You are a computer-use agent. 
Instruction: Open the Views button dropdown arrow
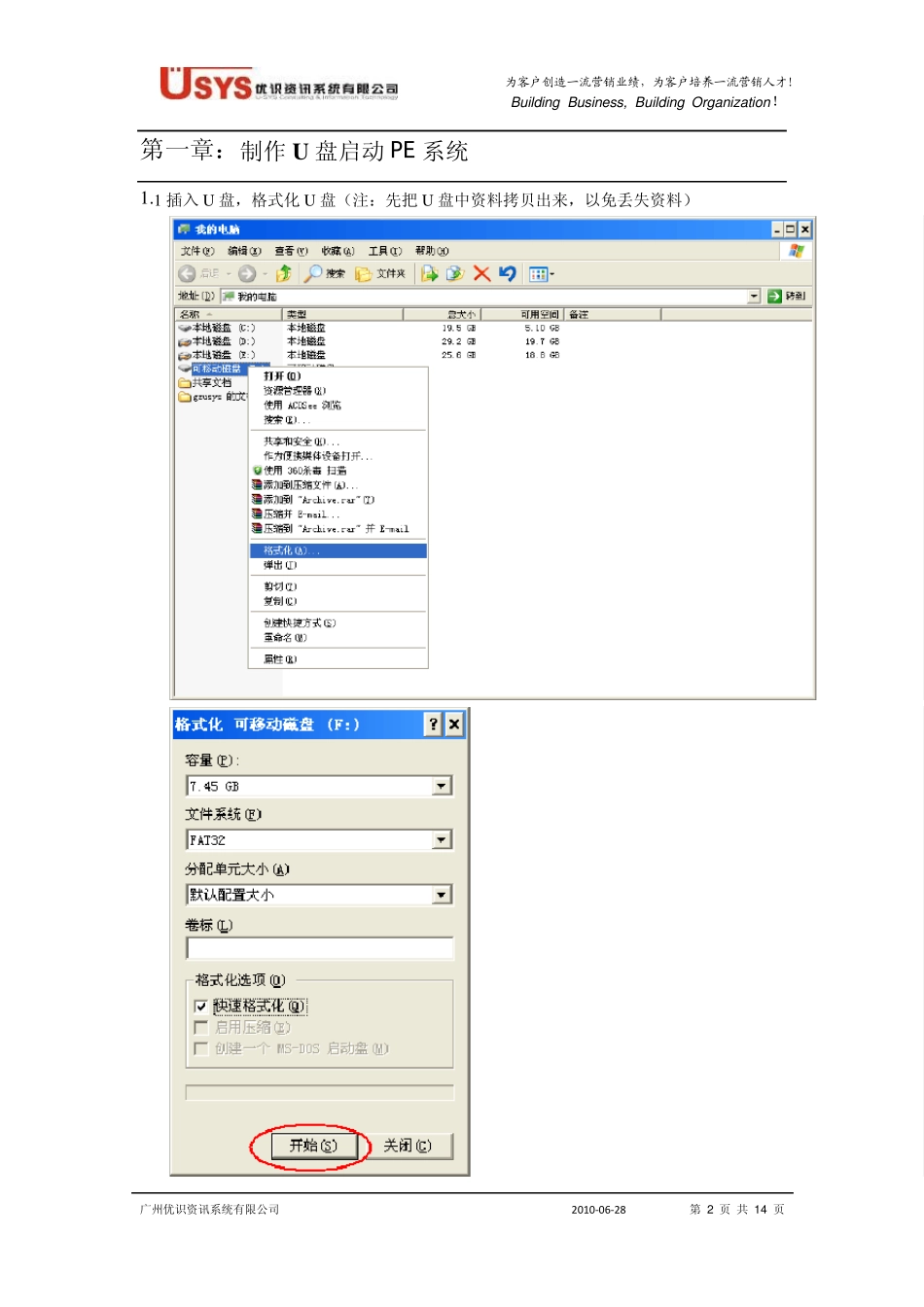(x=552, y=274)
